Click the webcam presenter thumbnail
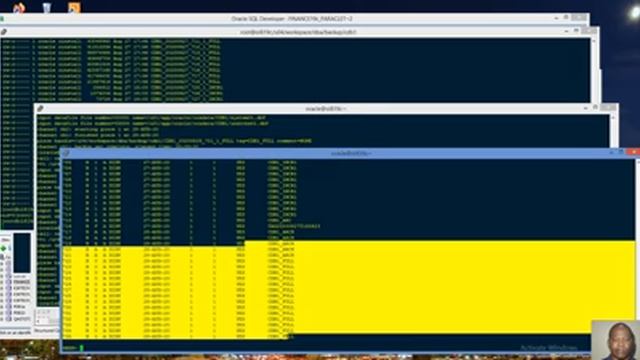 616,340
